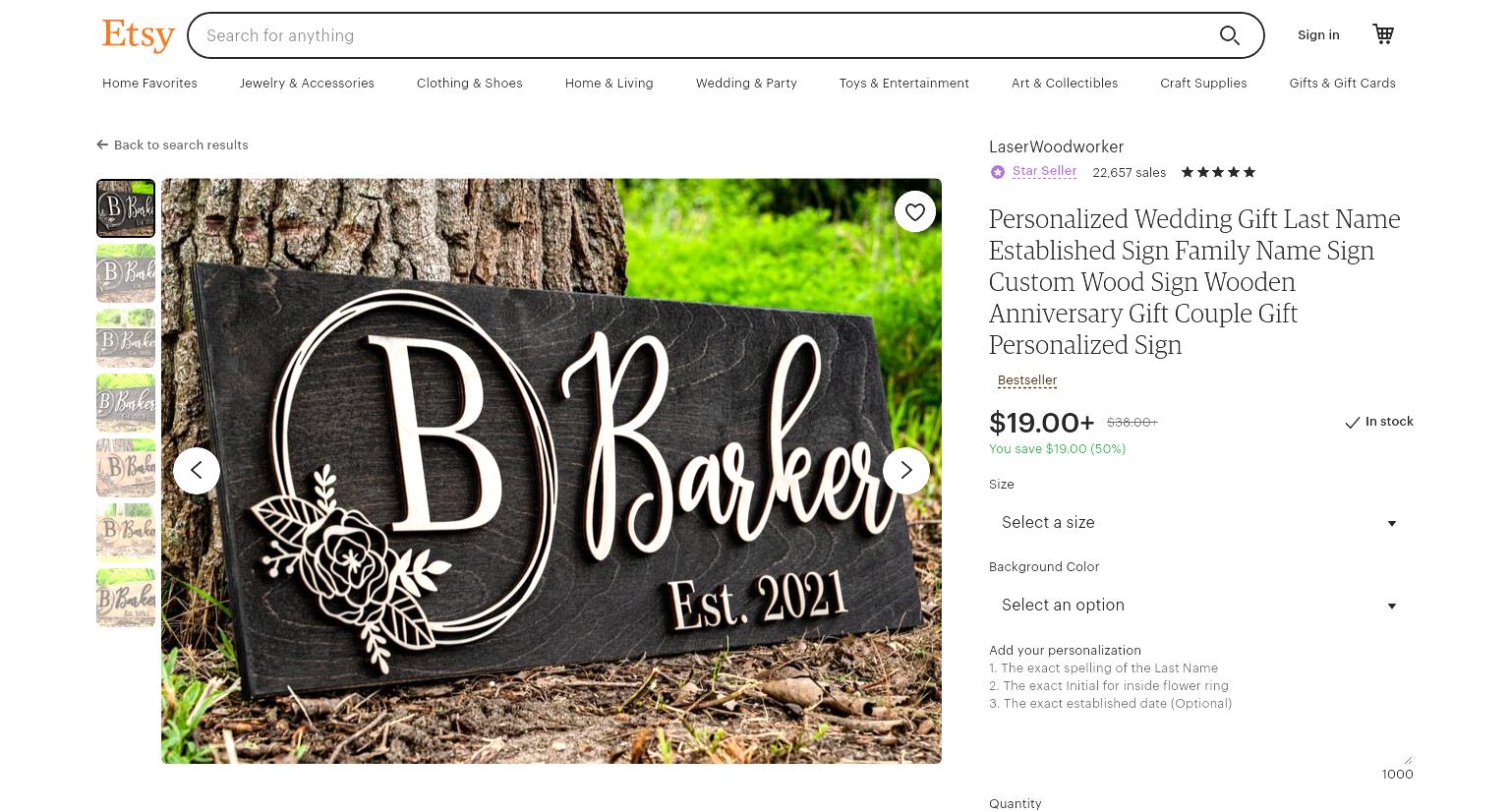Viewport: 1510px width, 812px height.
Task: Select the last product thumbnail
Action: point(126,598)
